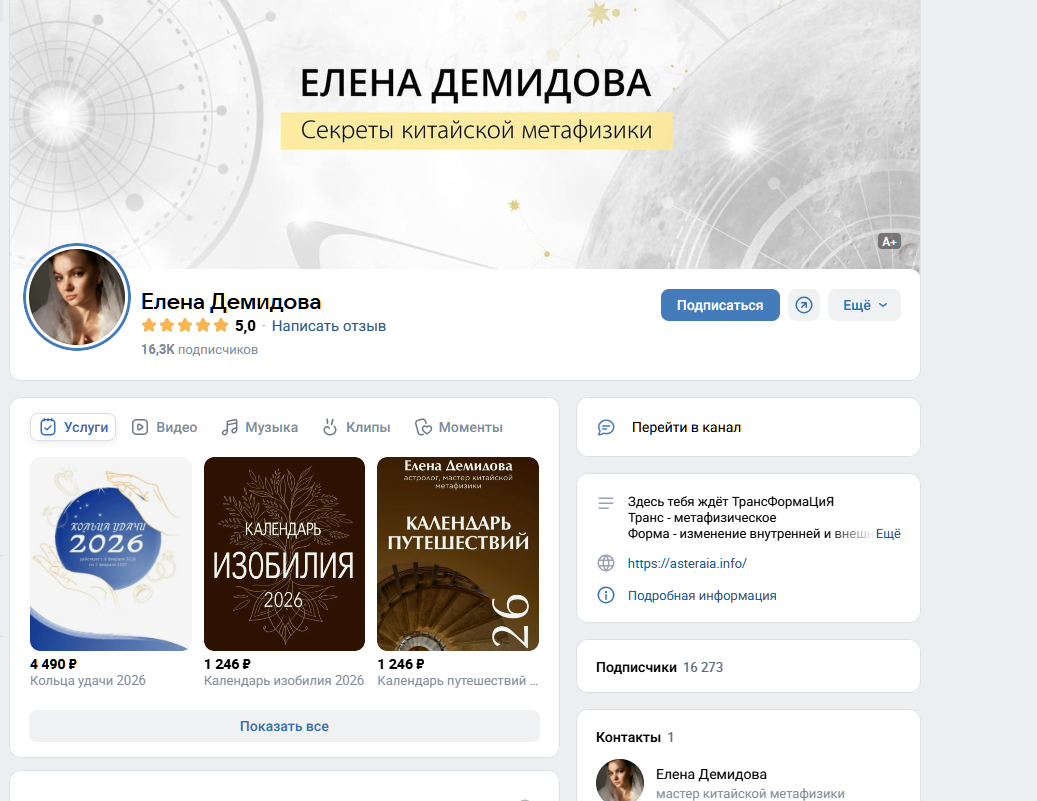The height and width of the screenshot is (801, 1037).
Task: Open the Моменты tab
Action: pyautogui.click(x=458, y=427)
